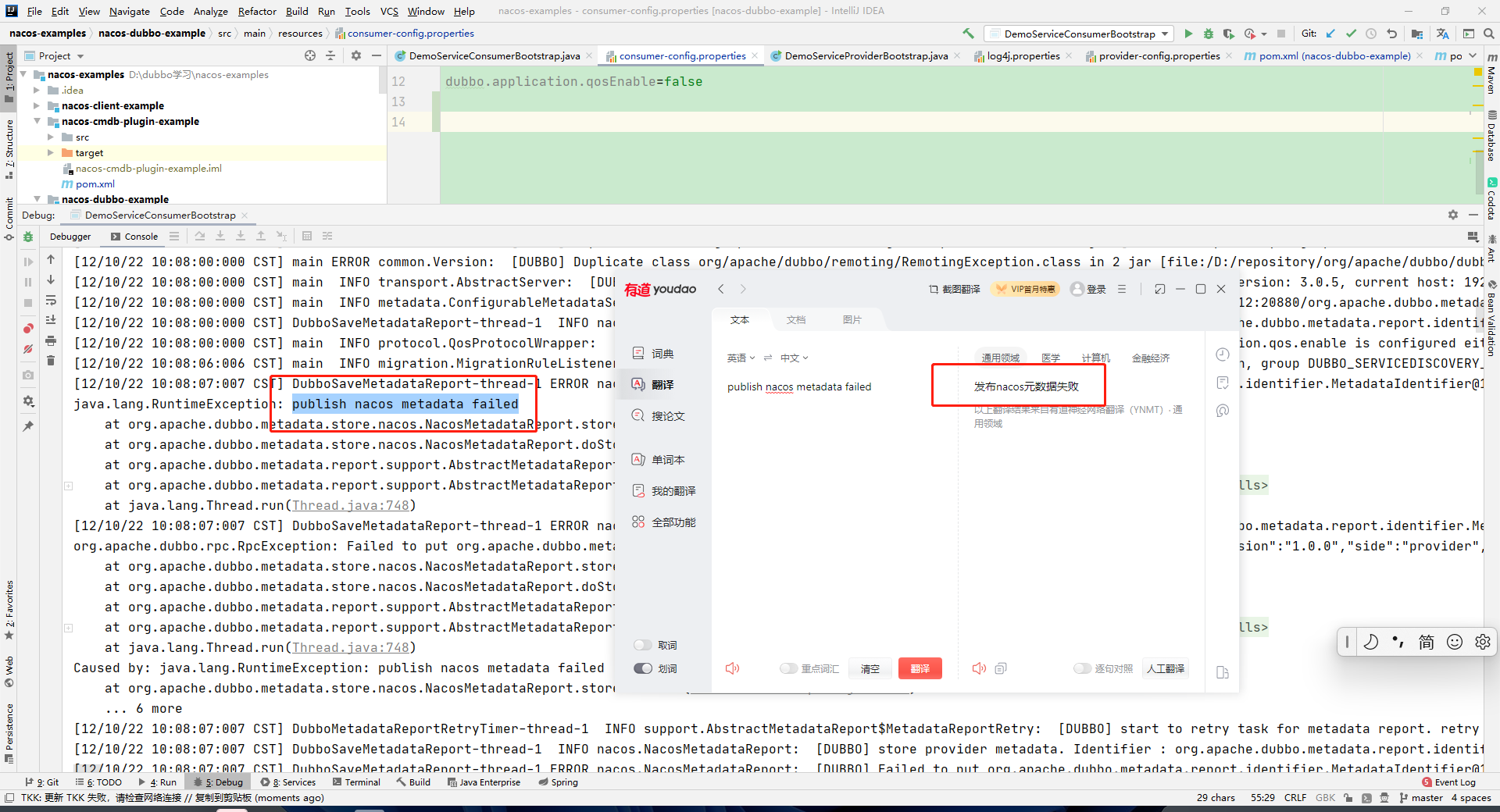
Task: Open the VCS menu
Action: tap(389, 11)
